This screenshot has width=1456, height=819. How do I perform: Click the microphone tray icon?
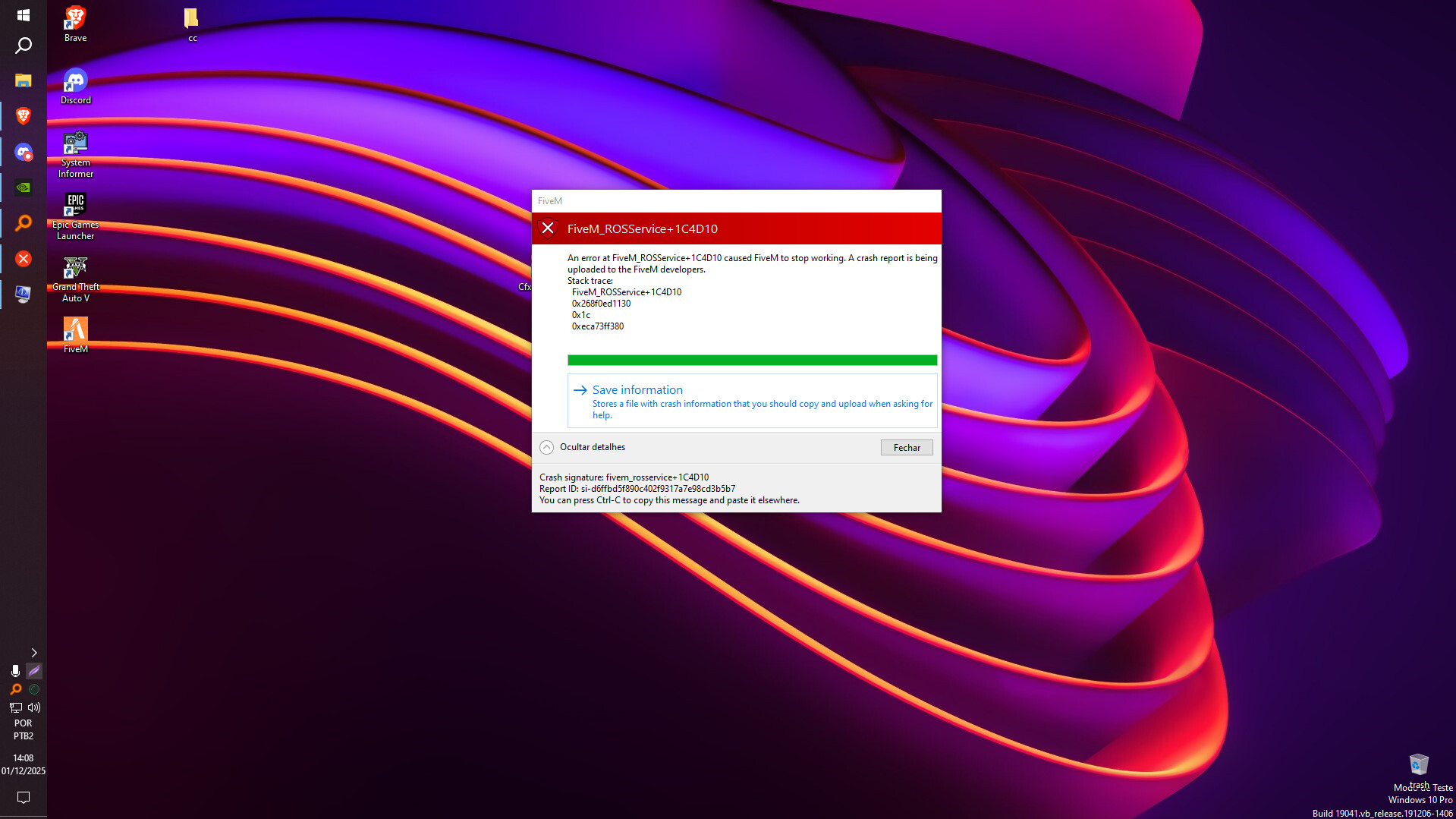(x=15, y=671)
